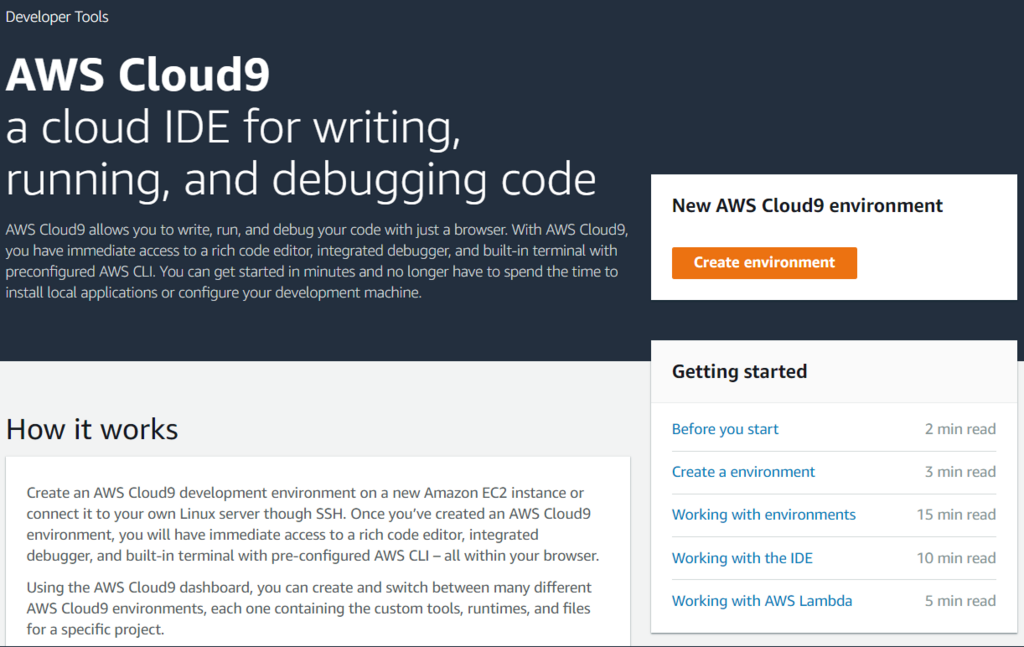Open Working with environments link

coord(763,514)
